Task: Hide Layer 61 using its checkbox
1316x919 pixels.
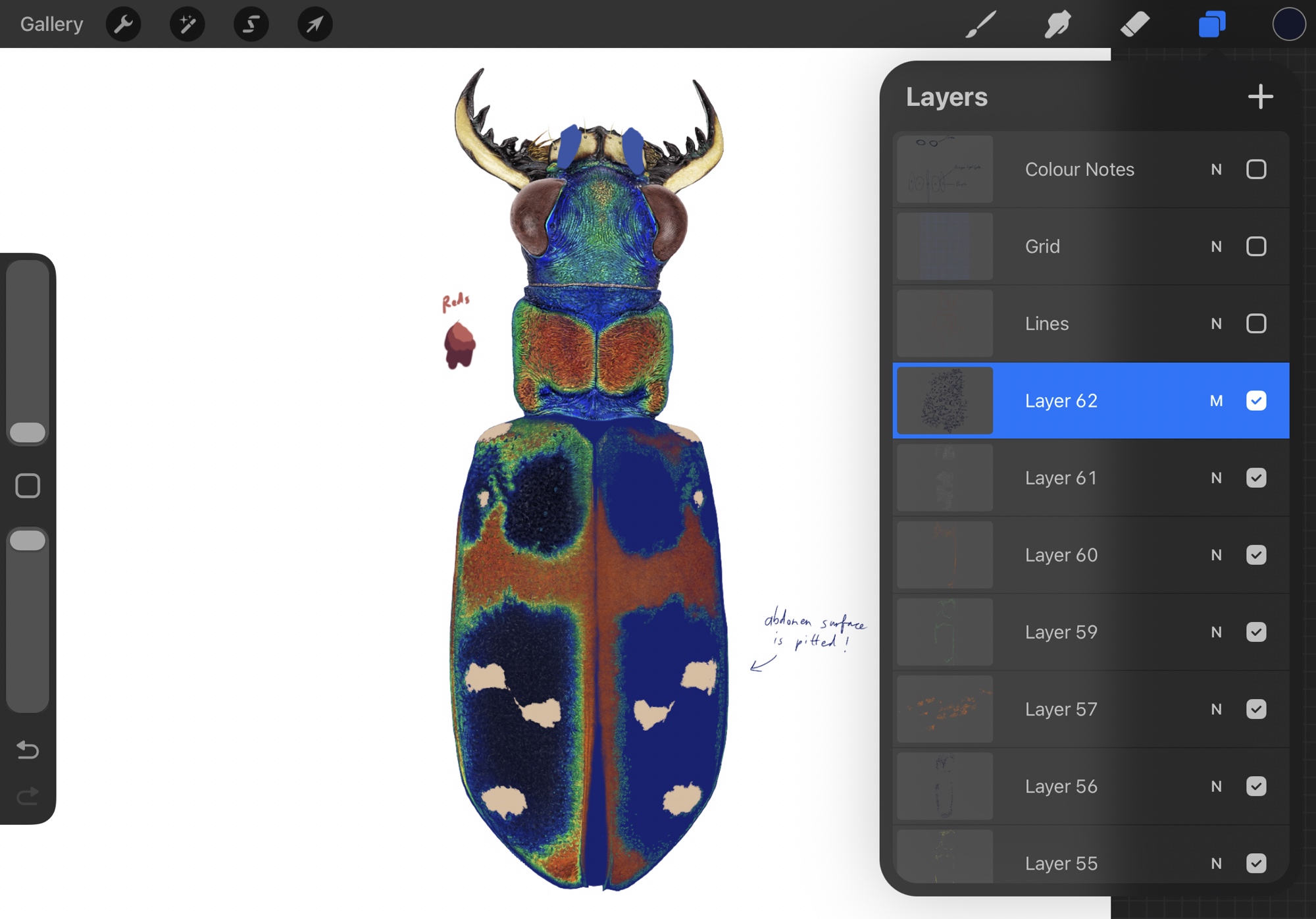Action: 1255,478
